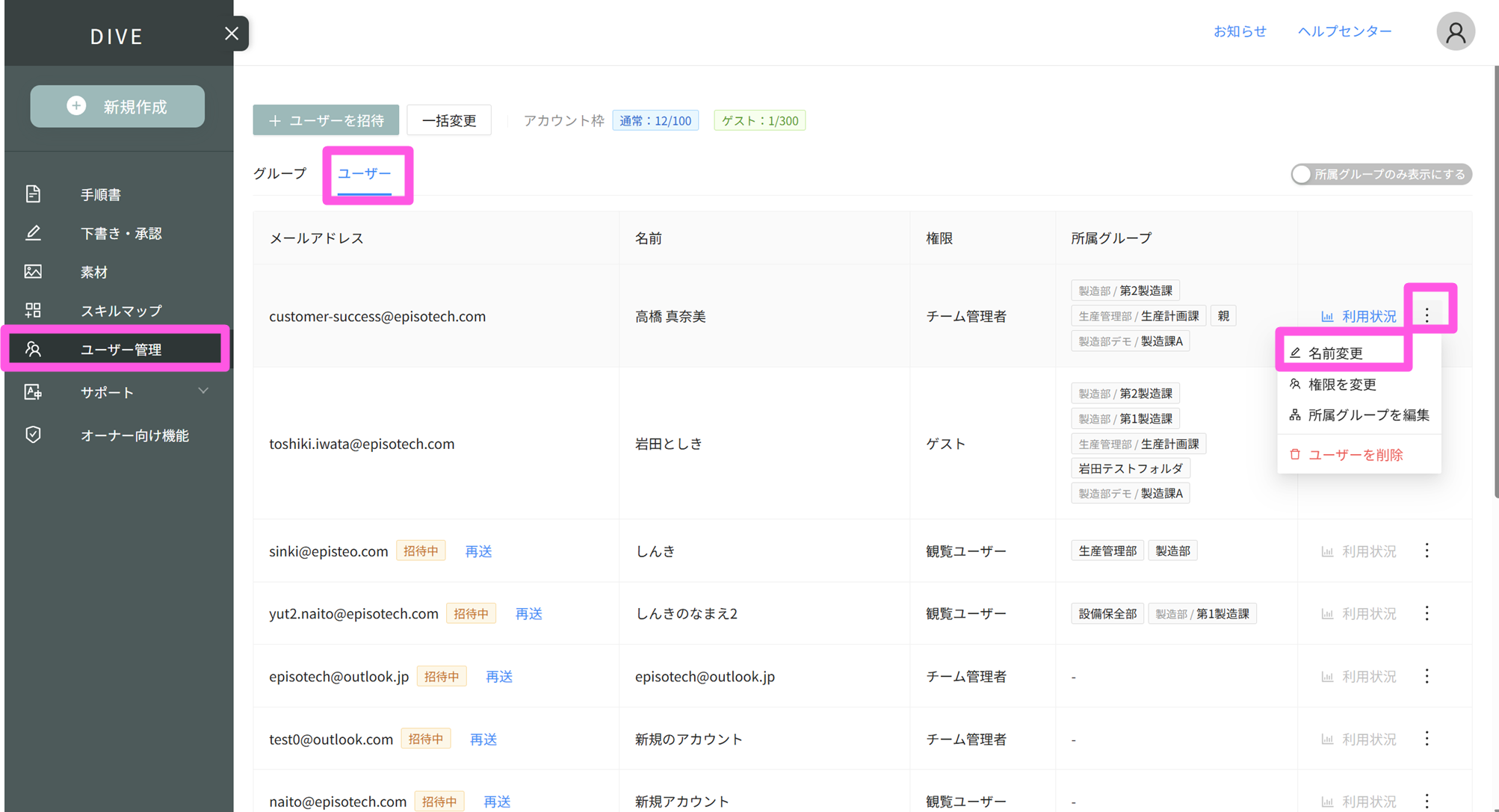Click the ユーザーを招待 button
Screen dimensions: 1499x812
pos(326,120)
